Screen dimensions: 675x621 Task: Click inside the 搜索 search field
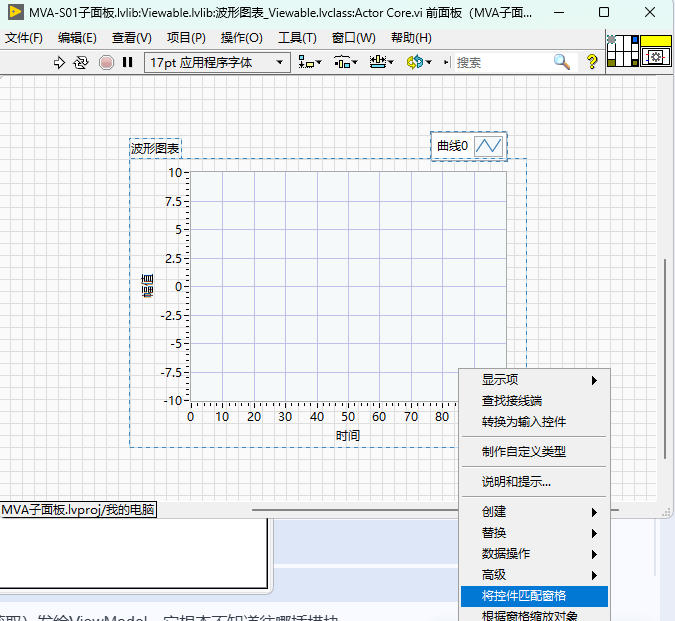pyautogui.click(x=504, y=63)
